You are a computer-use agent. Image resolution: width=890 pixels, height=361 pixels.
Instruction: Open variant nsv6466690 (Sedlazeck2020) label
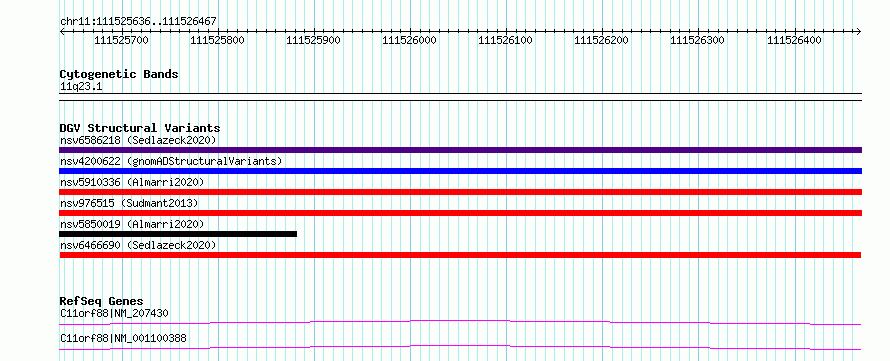pos(138,245)
